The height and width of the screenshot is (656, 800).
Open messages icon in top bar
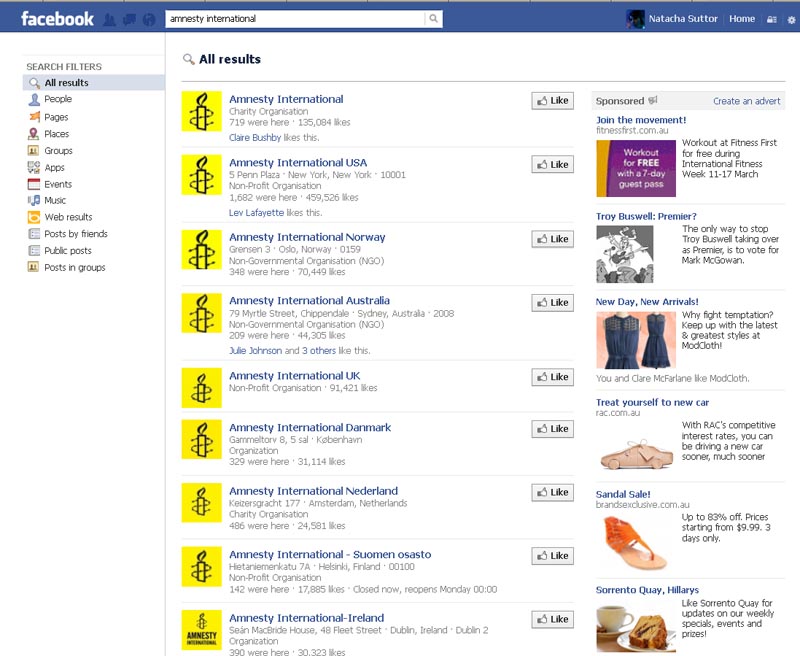tap(129, 19)
